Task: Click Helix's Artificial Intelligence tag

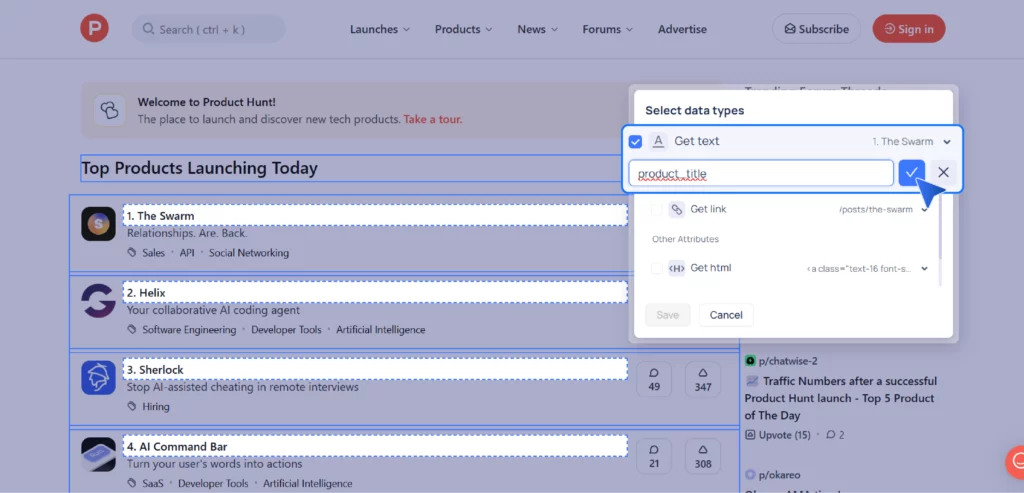Action: coord(381,330)
